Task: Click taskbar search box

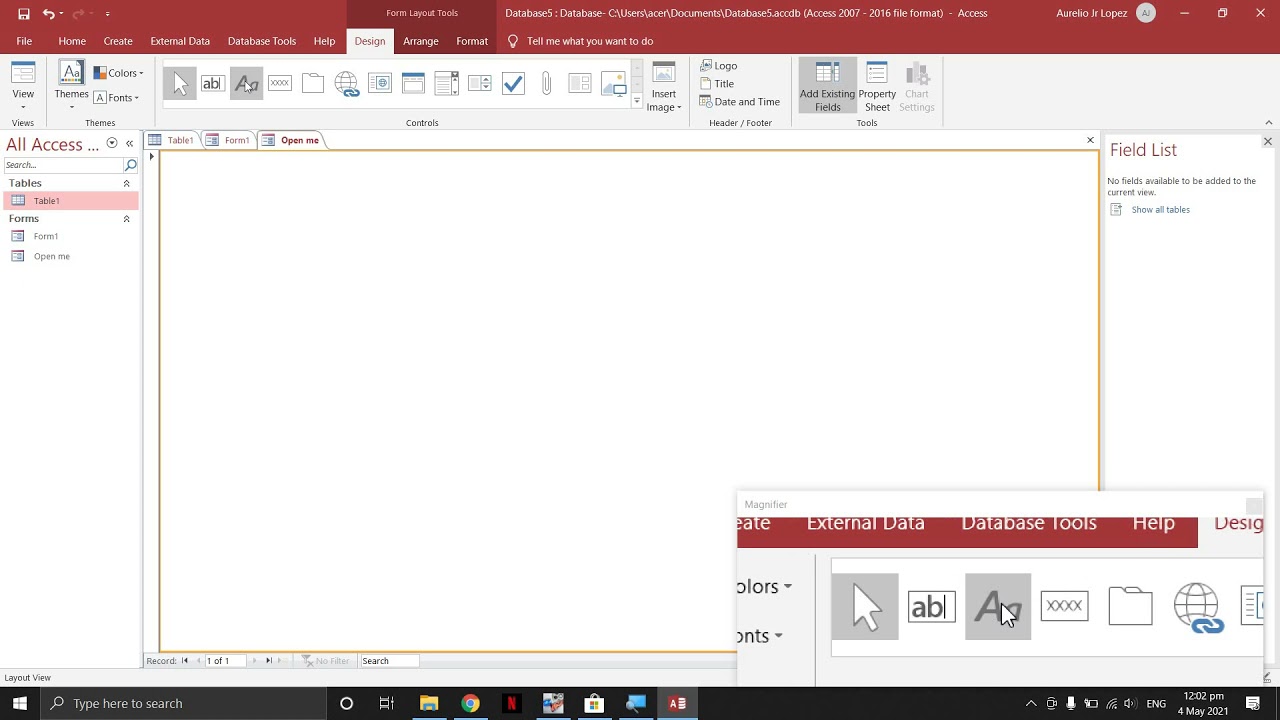Action: point(184,703)
